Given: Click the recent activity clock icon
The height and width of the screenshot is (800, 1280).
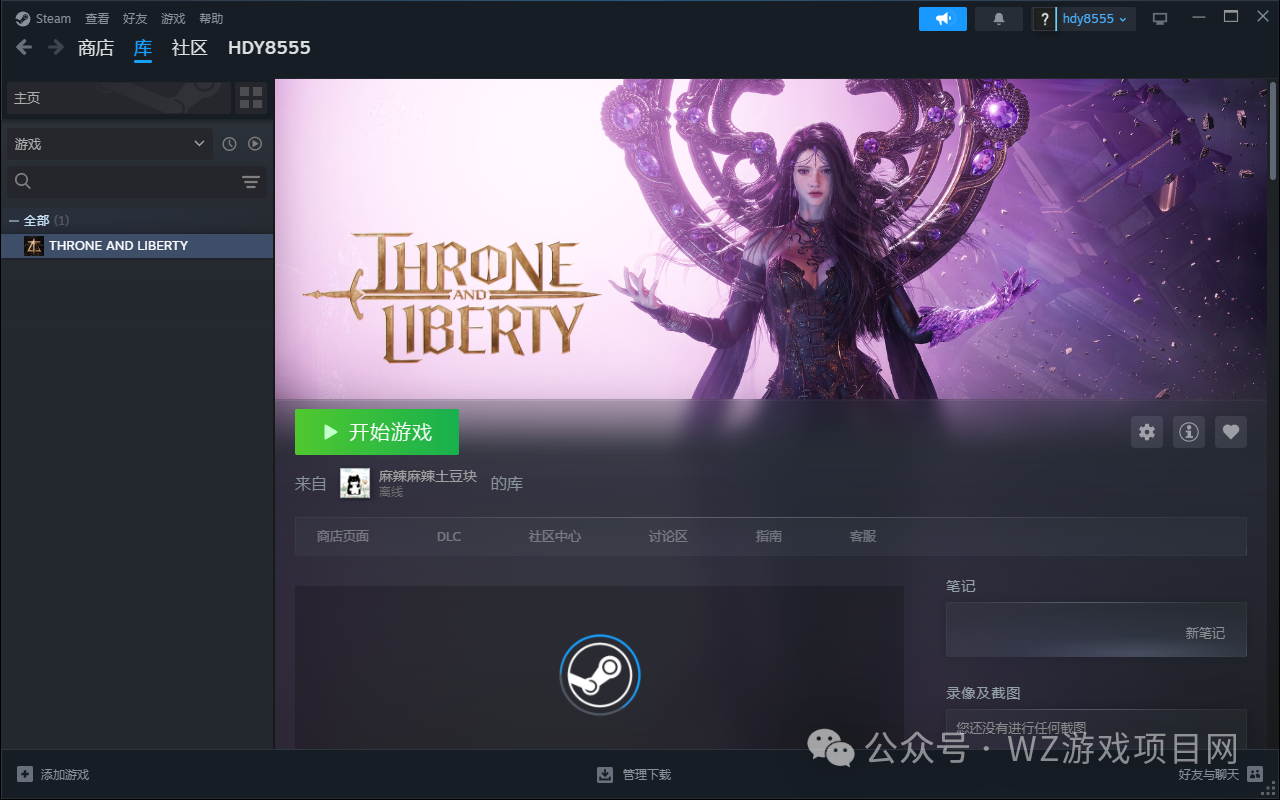Looking at the screenshot, I should click(x=229, y=144).
